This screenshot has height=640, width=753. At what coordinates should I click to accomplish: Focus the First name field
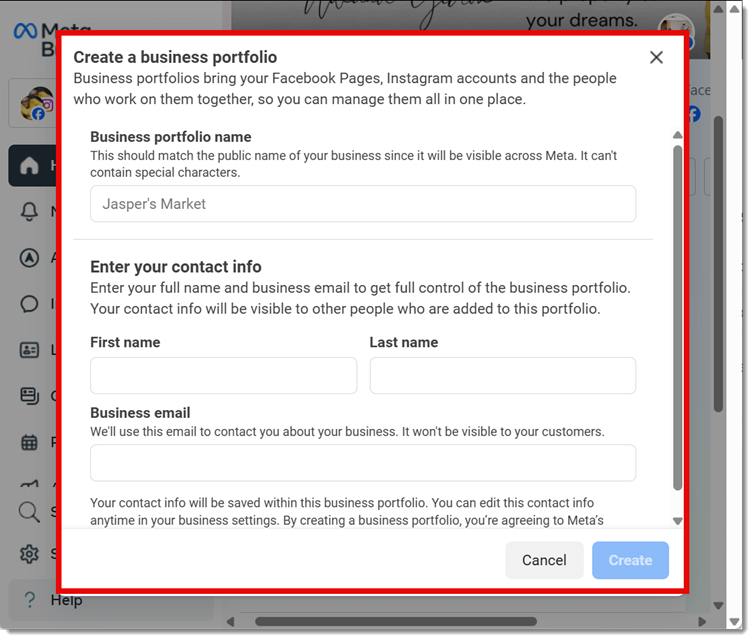[x=223, y=375]
